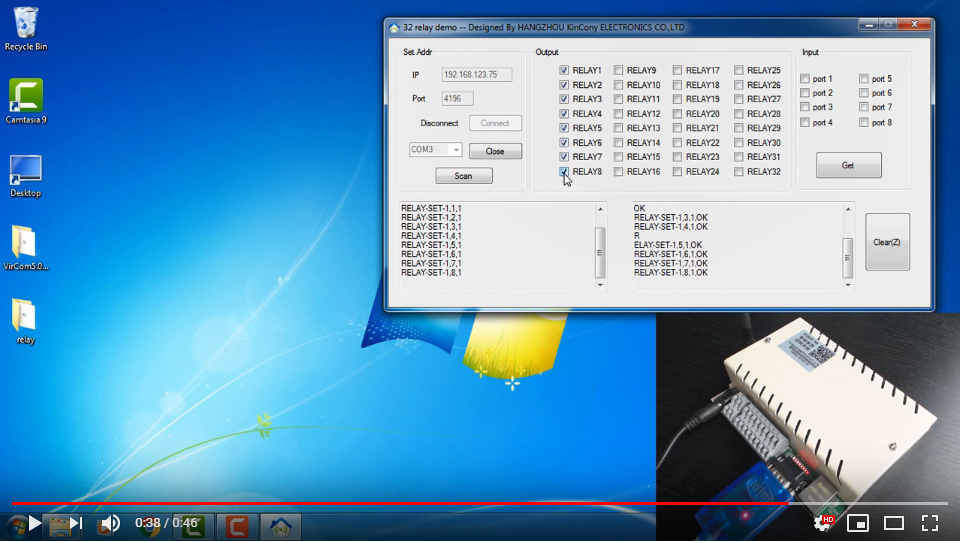
Task: Mute the video with the speaker icon
Action: tap(110, 523)
